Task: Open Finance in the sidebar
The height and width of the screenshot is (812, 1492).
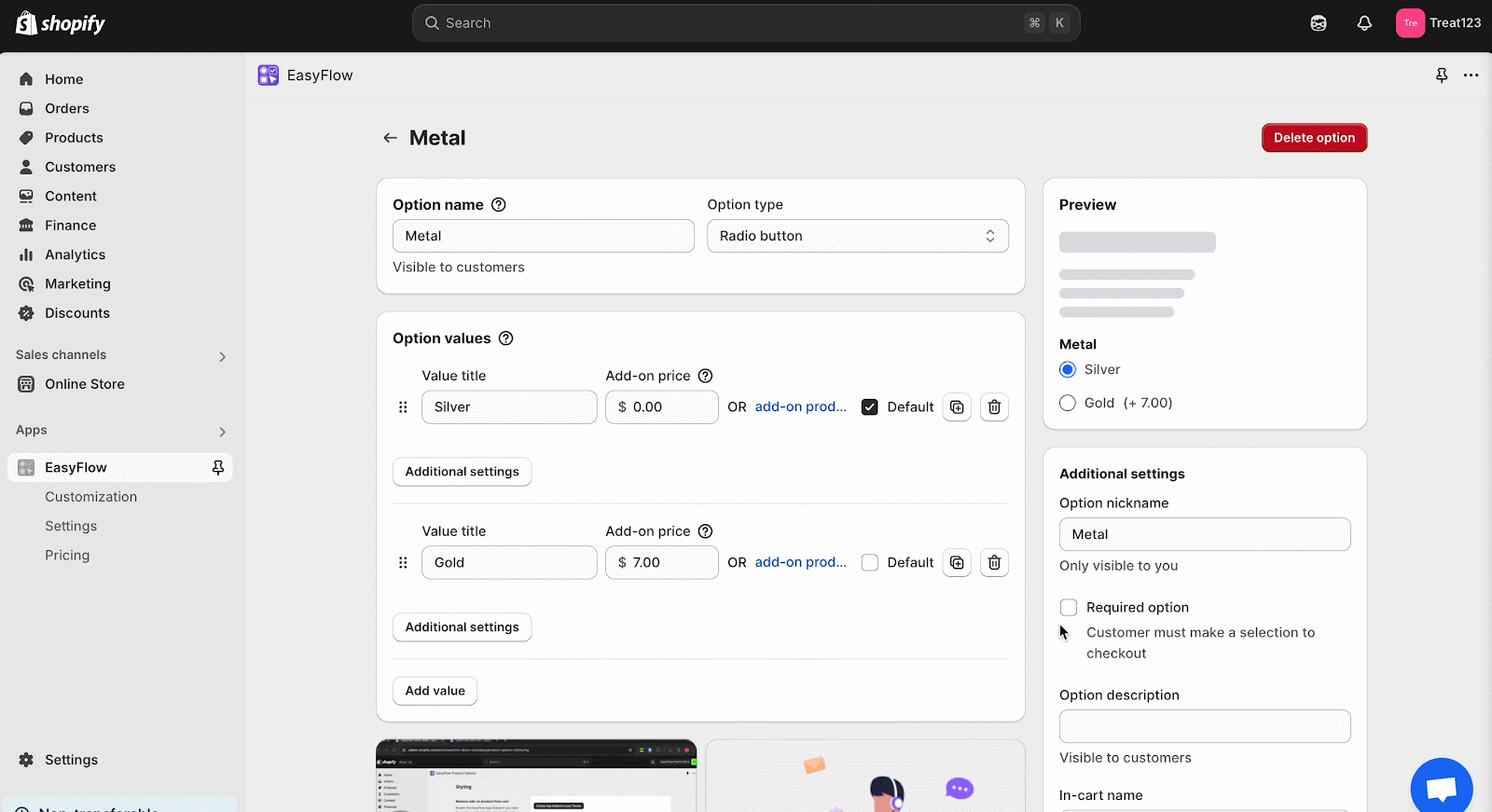Action: 71,226
